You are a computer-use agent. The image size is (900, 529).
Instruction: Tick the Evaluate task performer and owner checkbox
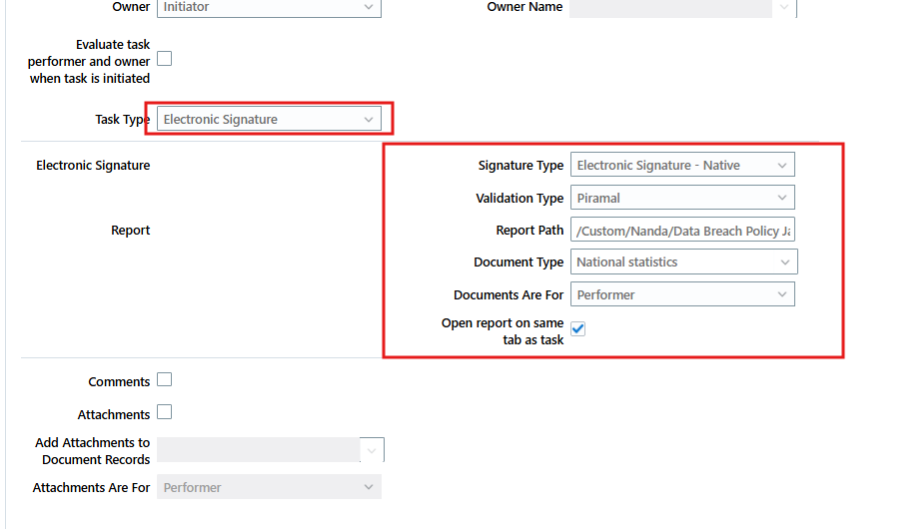[165, 59]
